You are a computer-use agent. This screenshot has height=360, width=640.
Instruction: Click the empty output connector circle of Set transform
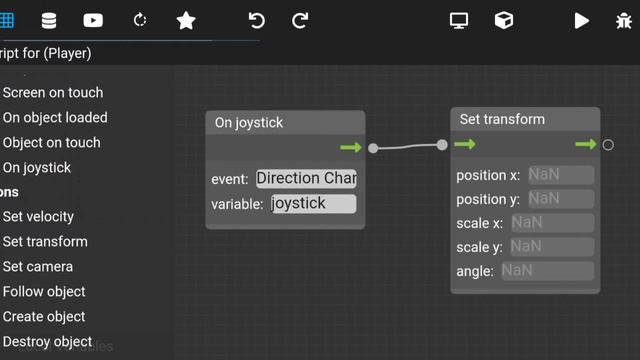[x=608, y=145]
